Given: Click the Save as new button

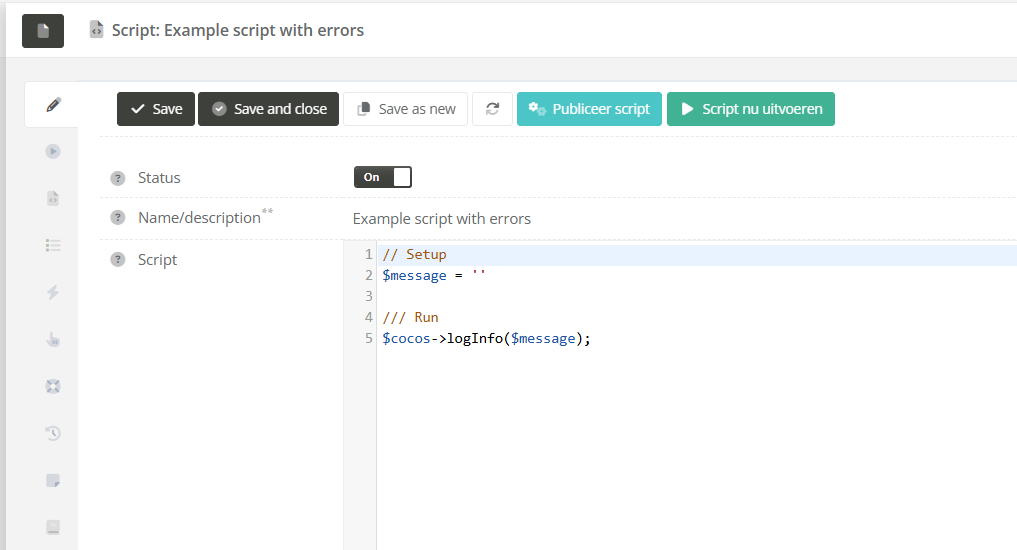Looking at the screenshot, I should (x=405, y=109).
